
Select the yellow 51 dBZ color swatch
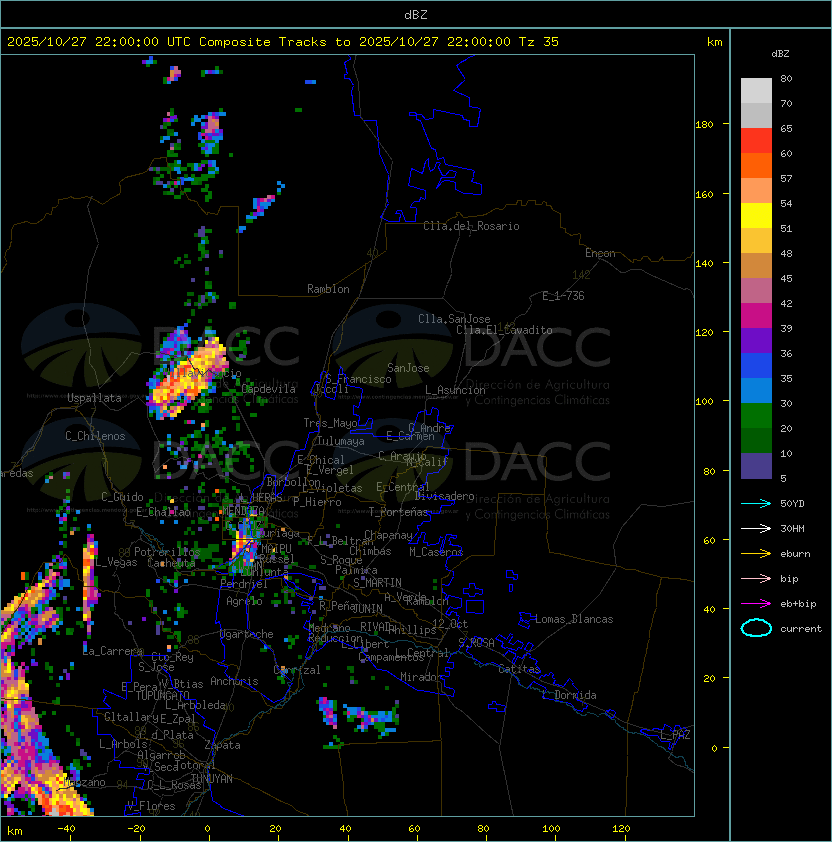756,216
